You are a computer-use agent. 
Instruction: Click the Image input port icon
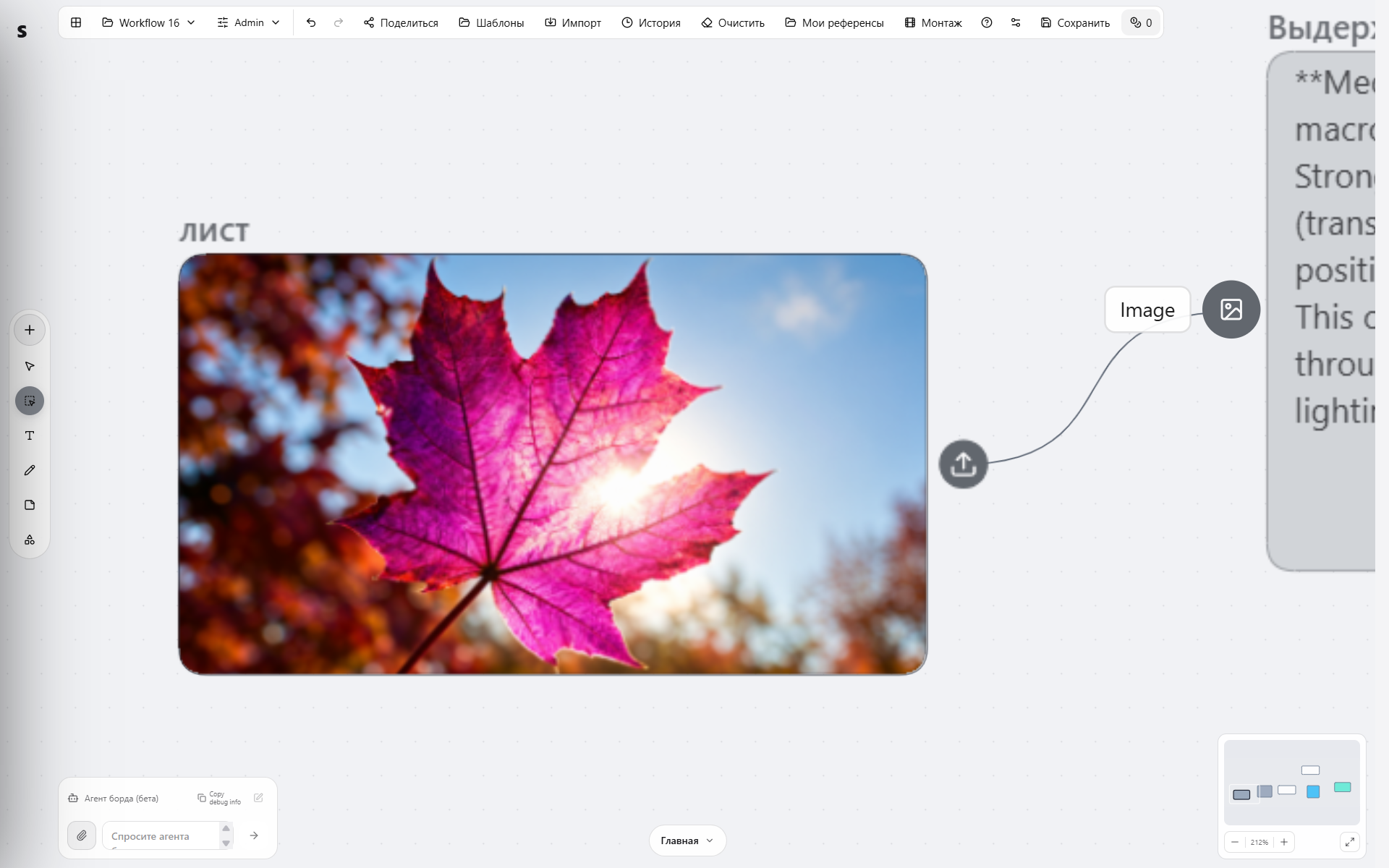coord(1231,310)
